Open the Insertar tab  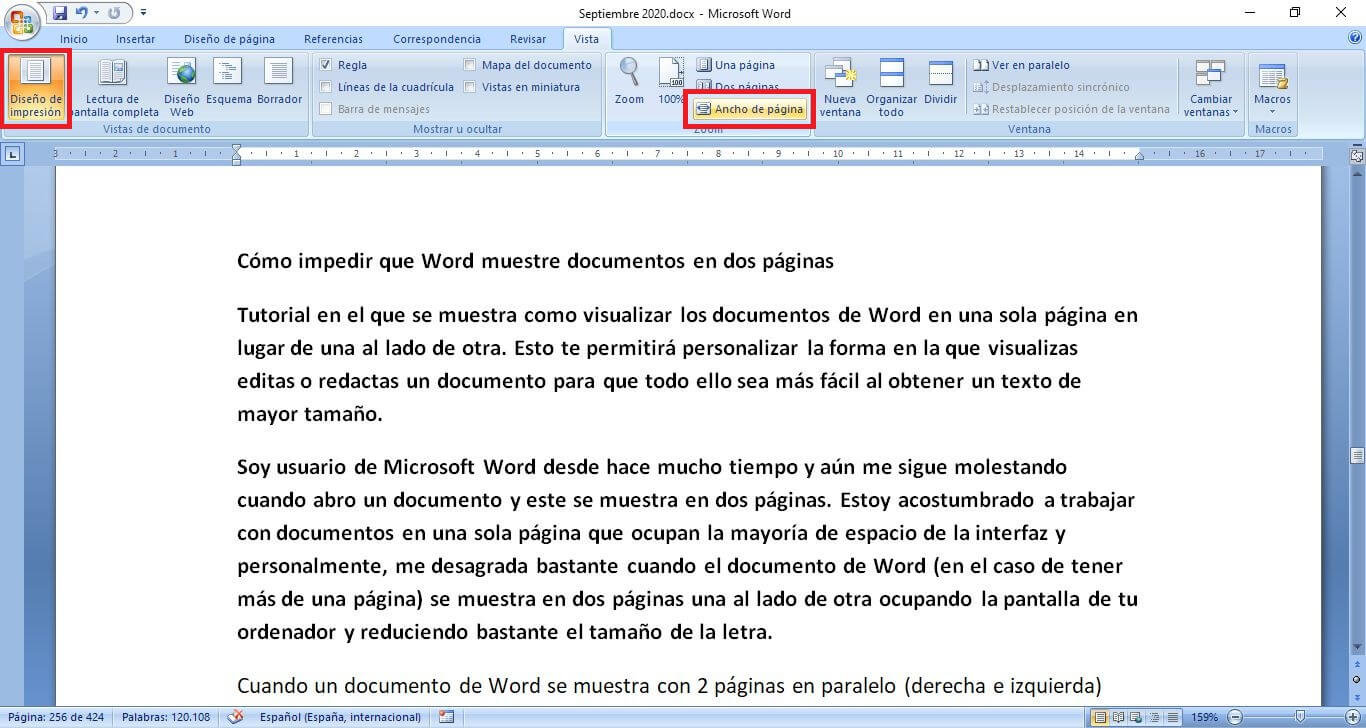click(x=135, y=39)
